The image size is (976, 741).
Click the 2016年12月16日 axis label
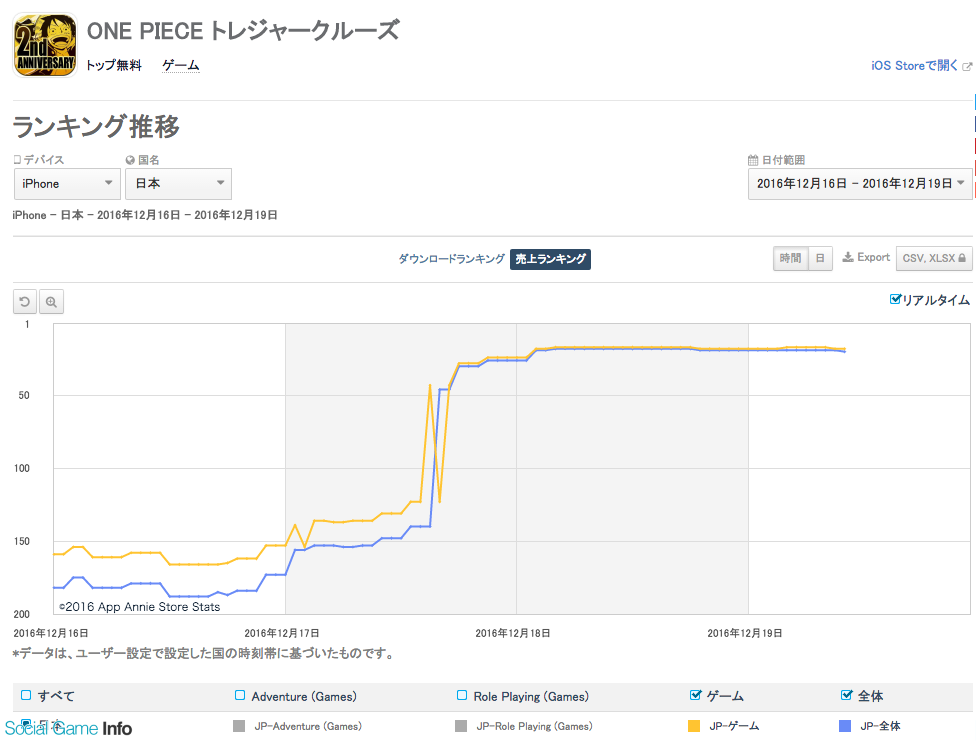click(51, 633)
